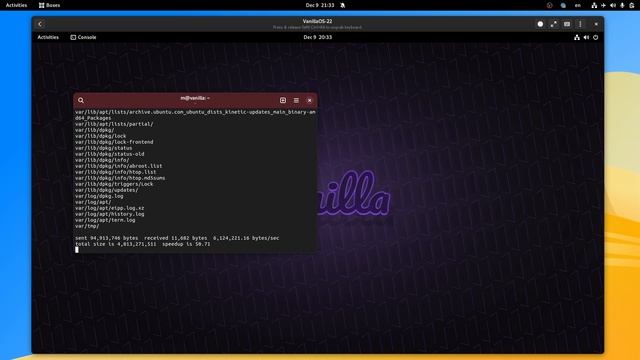This screenshot has height=360, width=640.
Task: Click the host do-not-disturb bell icon
Action: (x=343, y=5)
